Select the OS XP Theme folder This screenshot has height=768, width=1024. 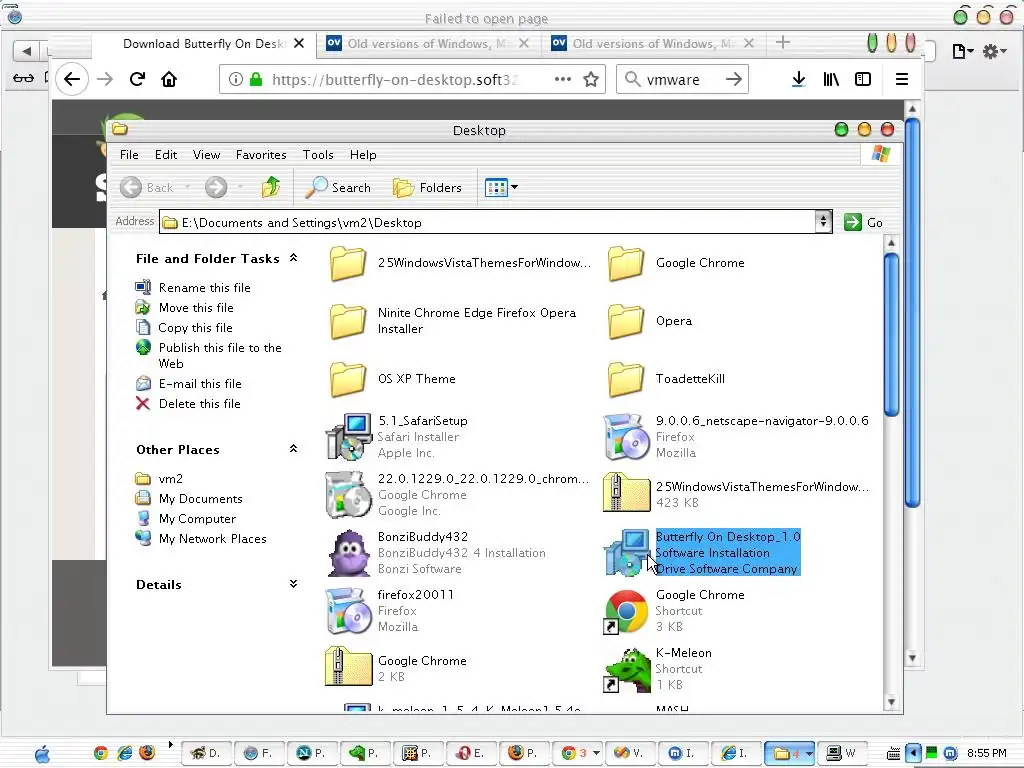[347, 379]
